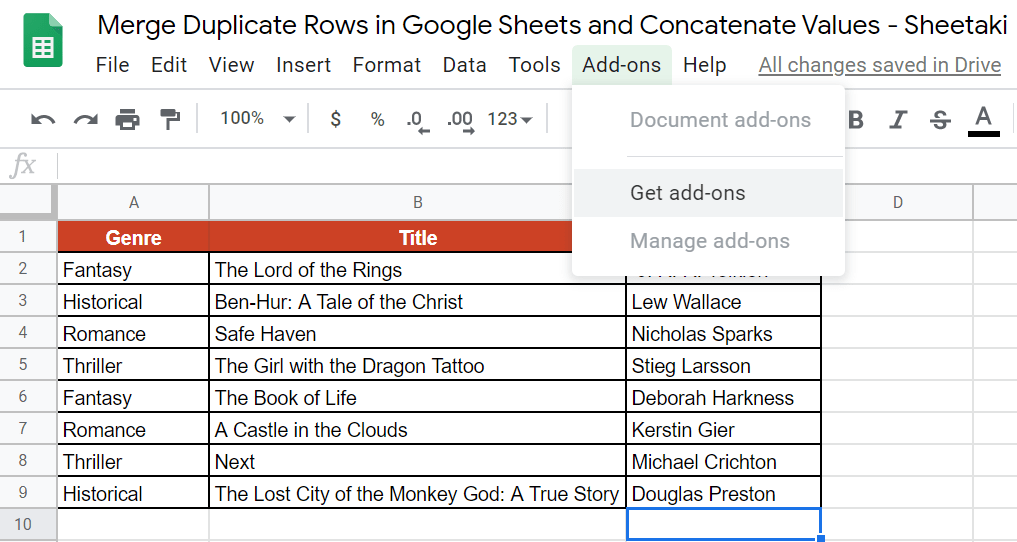This screenshot has height=542, width=1017.
Task: Open the File menu
Action: (112, 65)
